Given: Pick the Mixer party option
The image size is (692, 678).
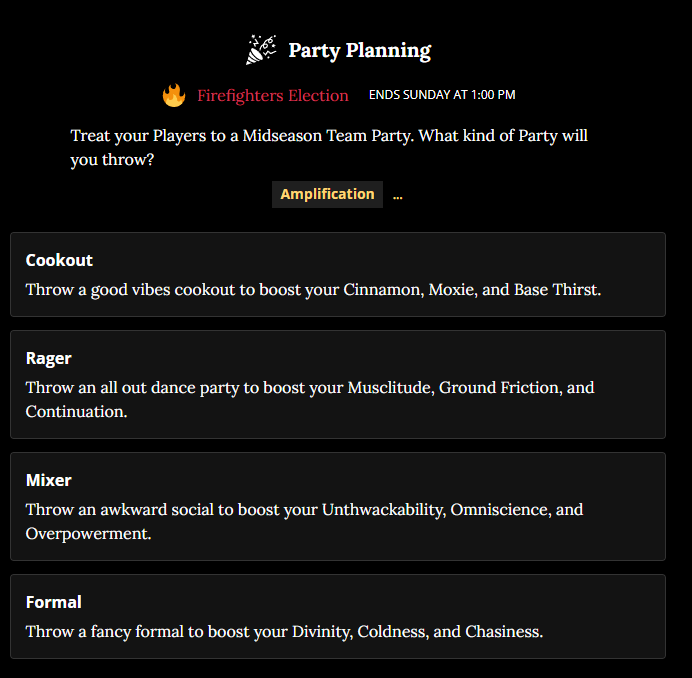Looking at the screenshot, I should tap(337, 507).
